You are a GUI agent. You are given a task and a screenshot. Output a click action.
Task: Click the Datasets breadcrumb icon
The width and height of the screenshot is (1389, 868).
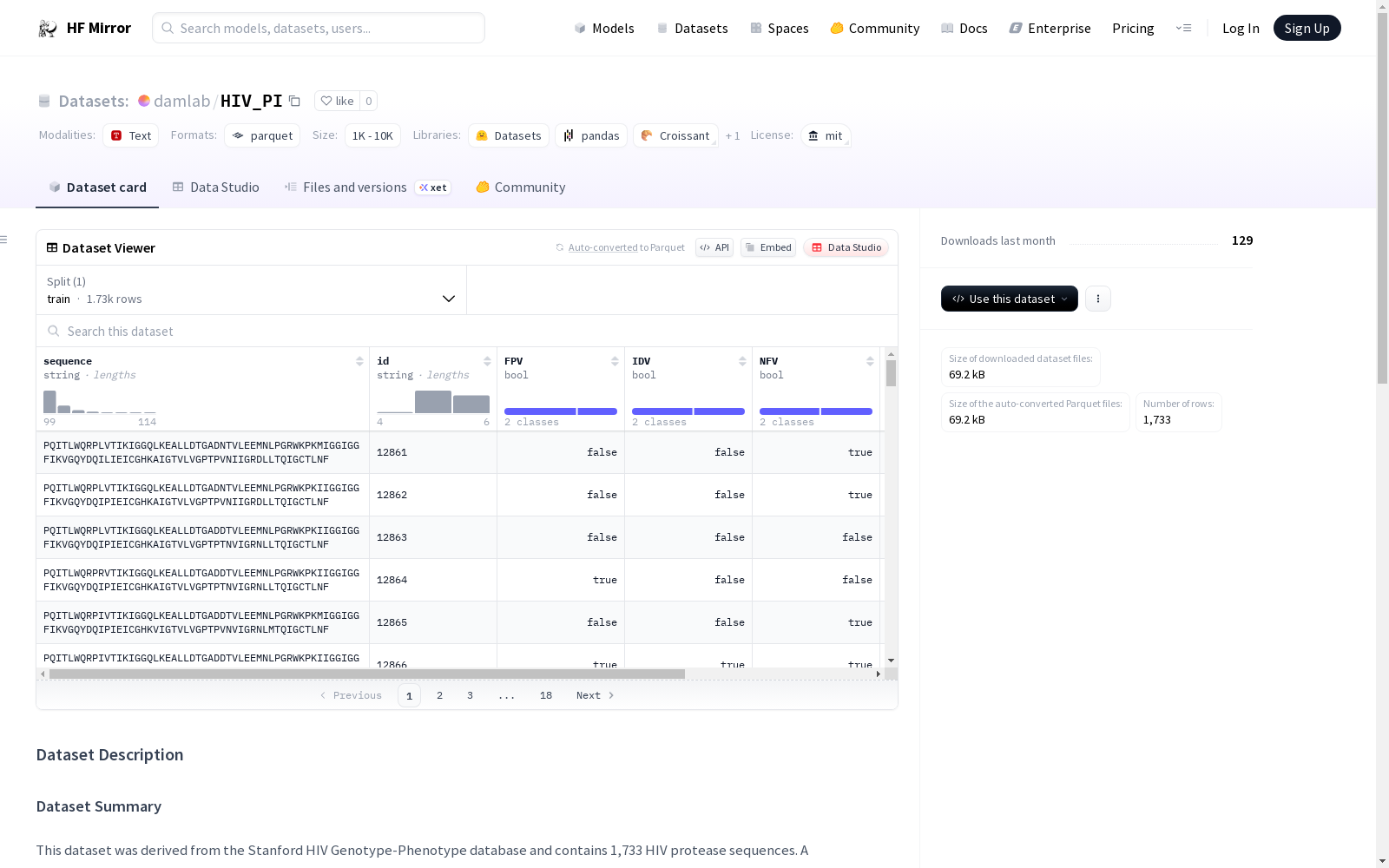44,101
